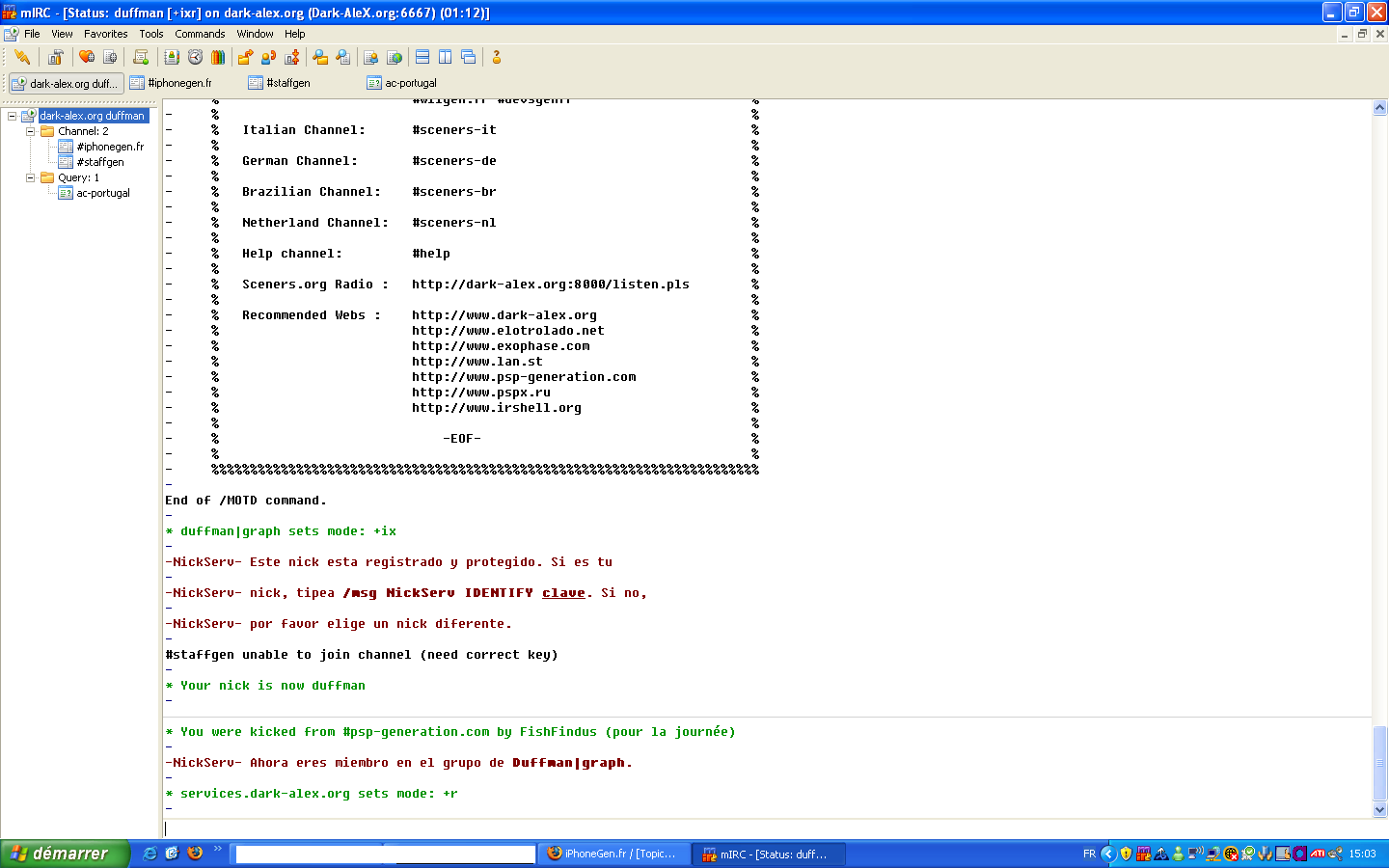Viewport: 1389px width, 868px height.
Task: Collapse the dark-alex.org server tree node
Action: coord(12,116)
